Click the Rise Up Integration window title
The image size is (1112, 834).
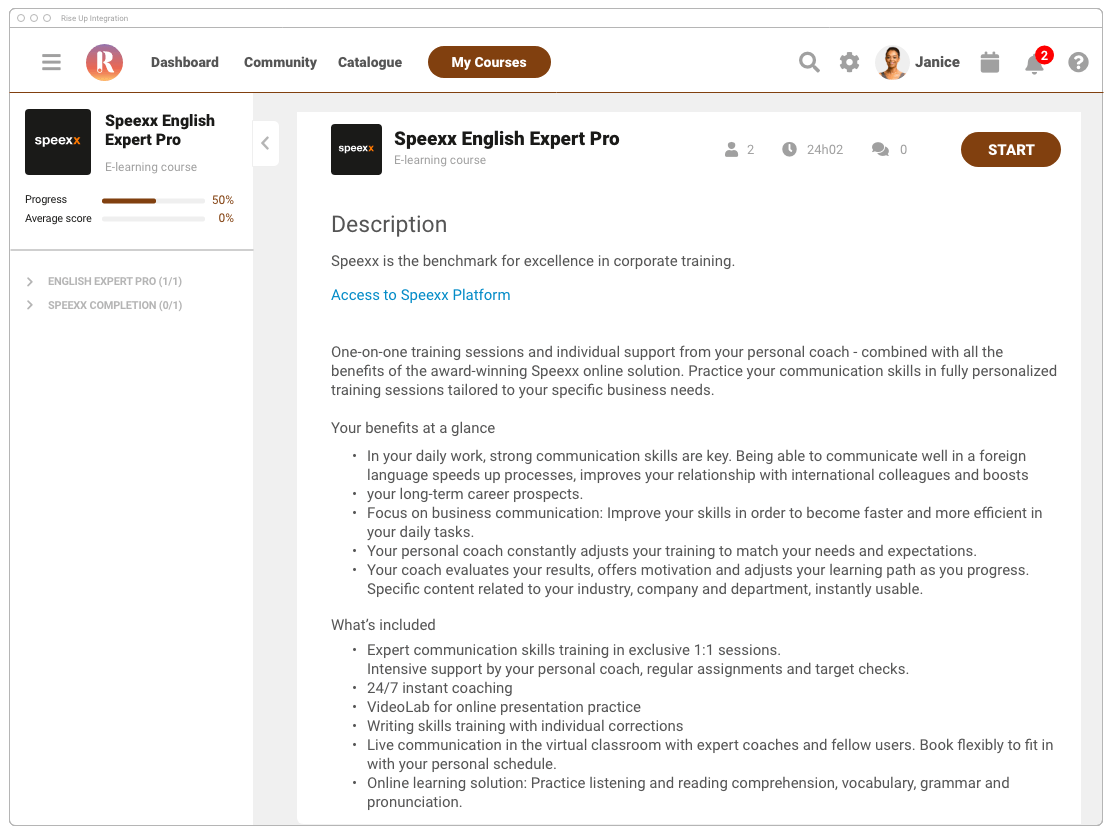coord(94,18)
